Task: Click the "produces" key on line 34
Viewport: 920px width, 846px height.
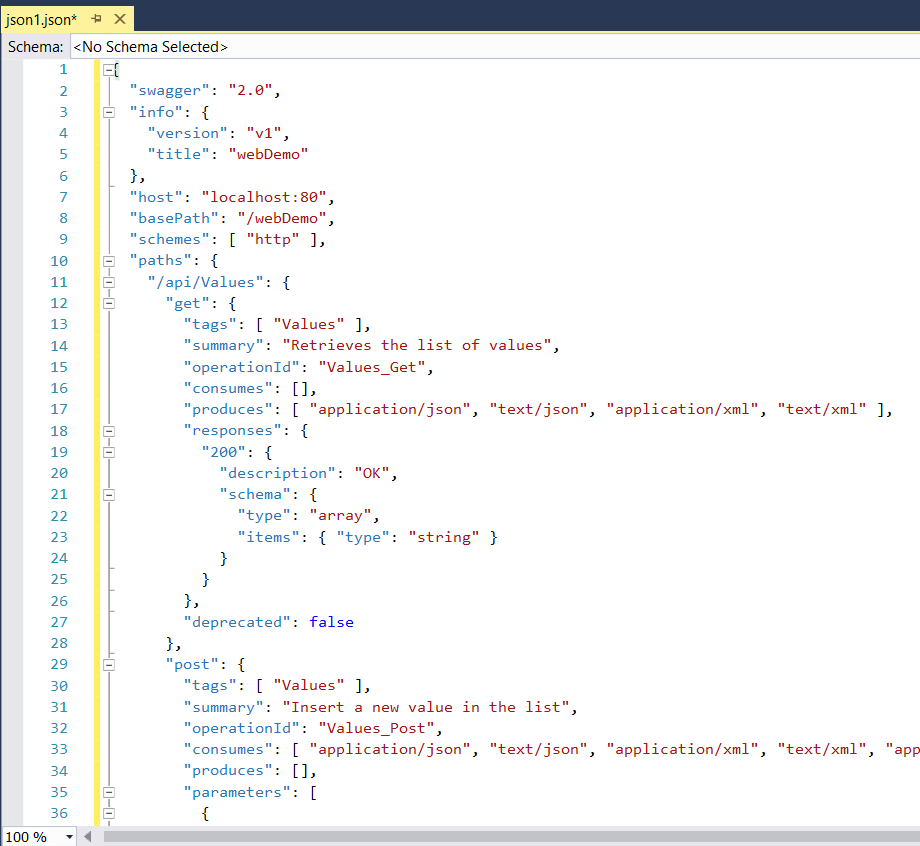Action: point(228,771)
